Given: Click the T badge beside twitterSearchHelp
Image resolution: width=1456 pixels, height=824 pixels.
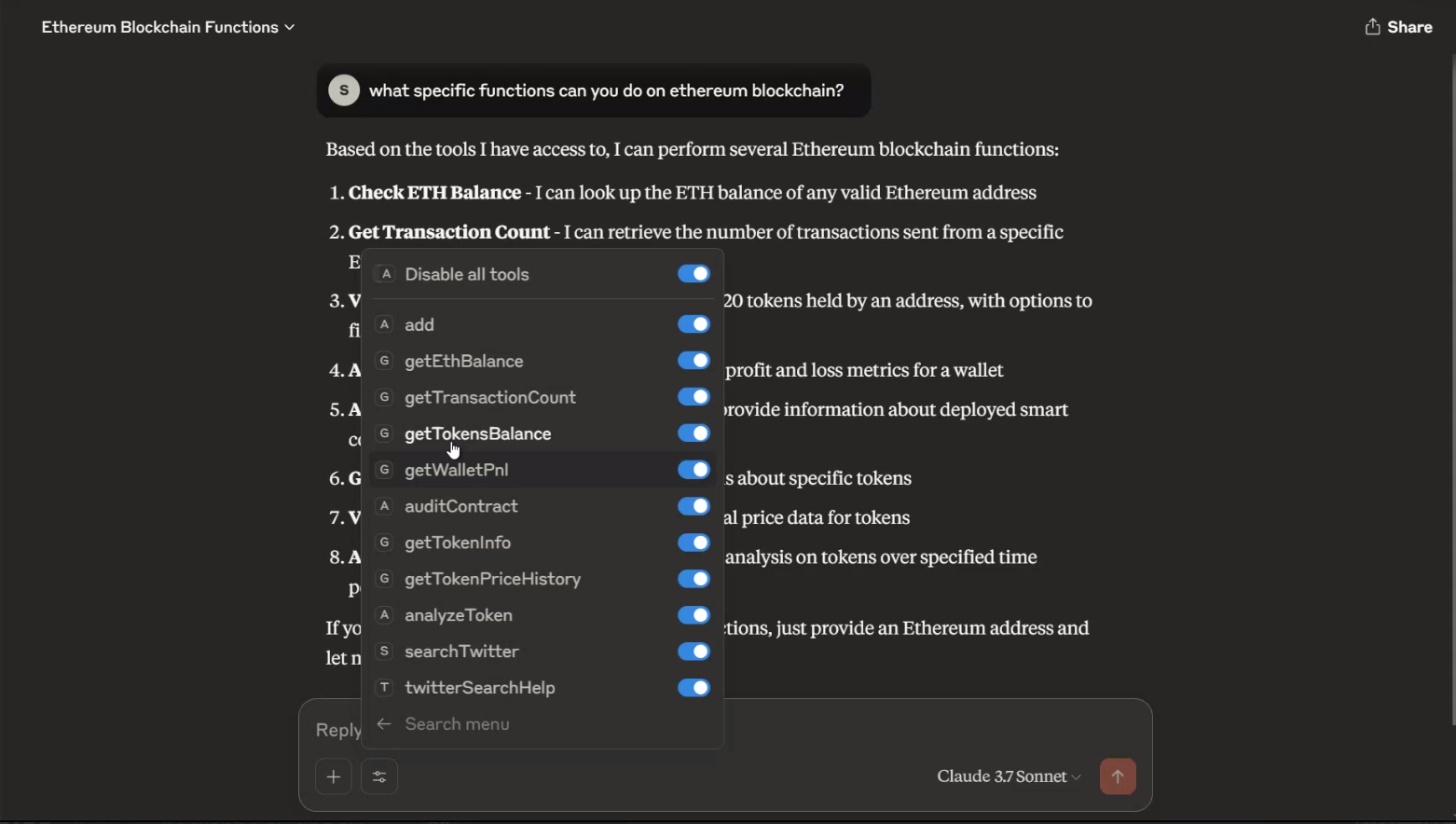Looking at the screenshot, I should point(384,688).
